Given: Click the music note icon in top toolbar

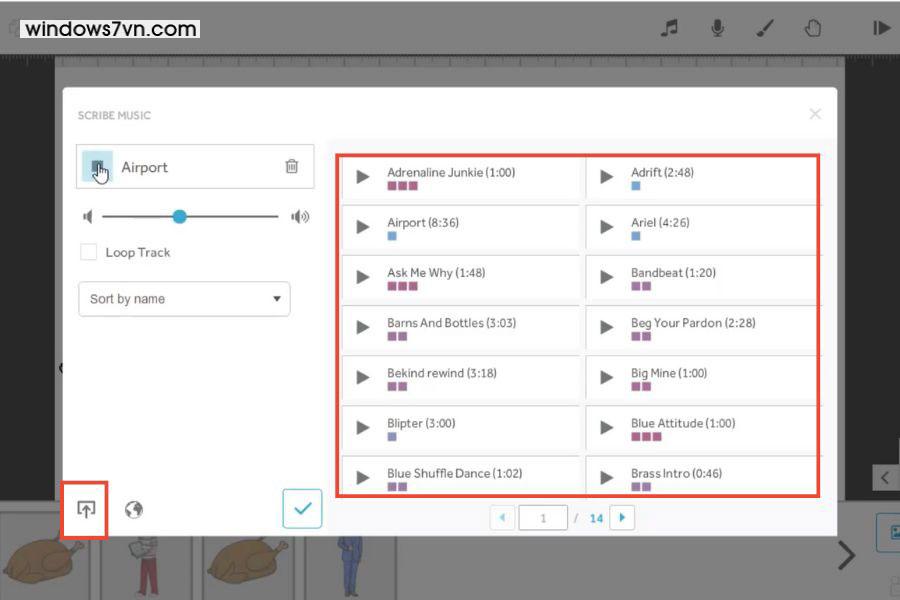Looking at the screenshot, I should 670,28.
